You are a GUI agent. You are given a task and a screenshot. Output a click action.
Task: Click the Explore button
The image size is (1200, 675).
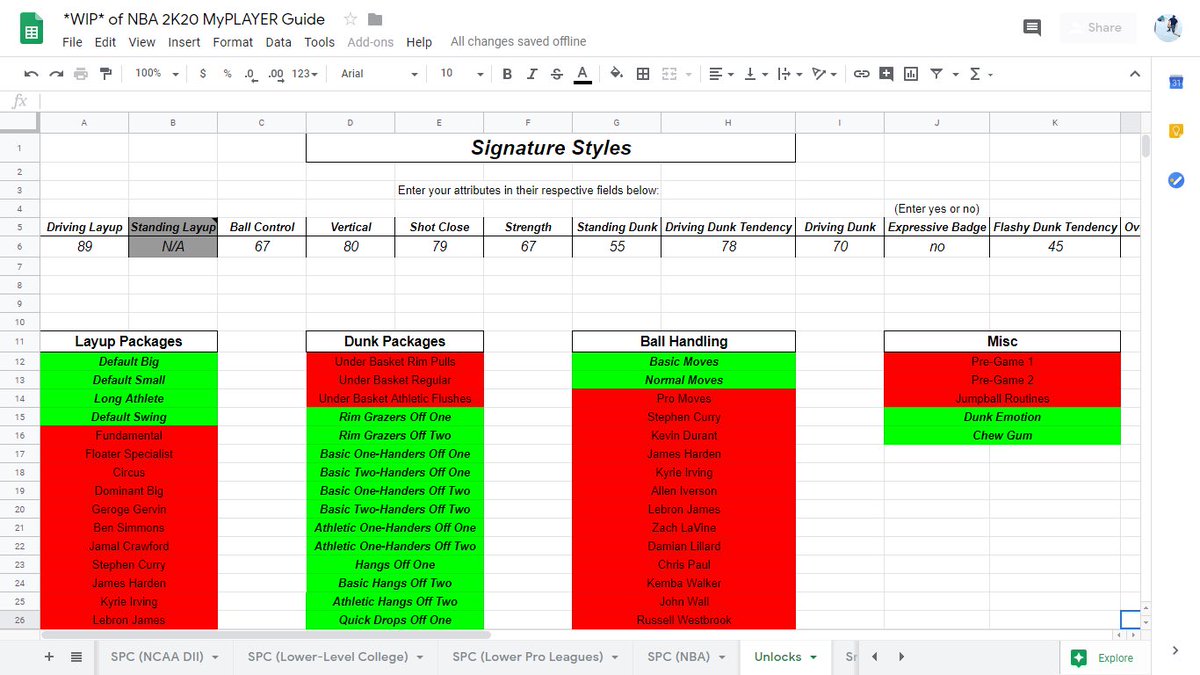pos(1104,657)
